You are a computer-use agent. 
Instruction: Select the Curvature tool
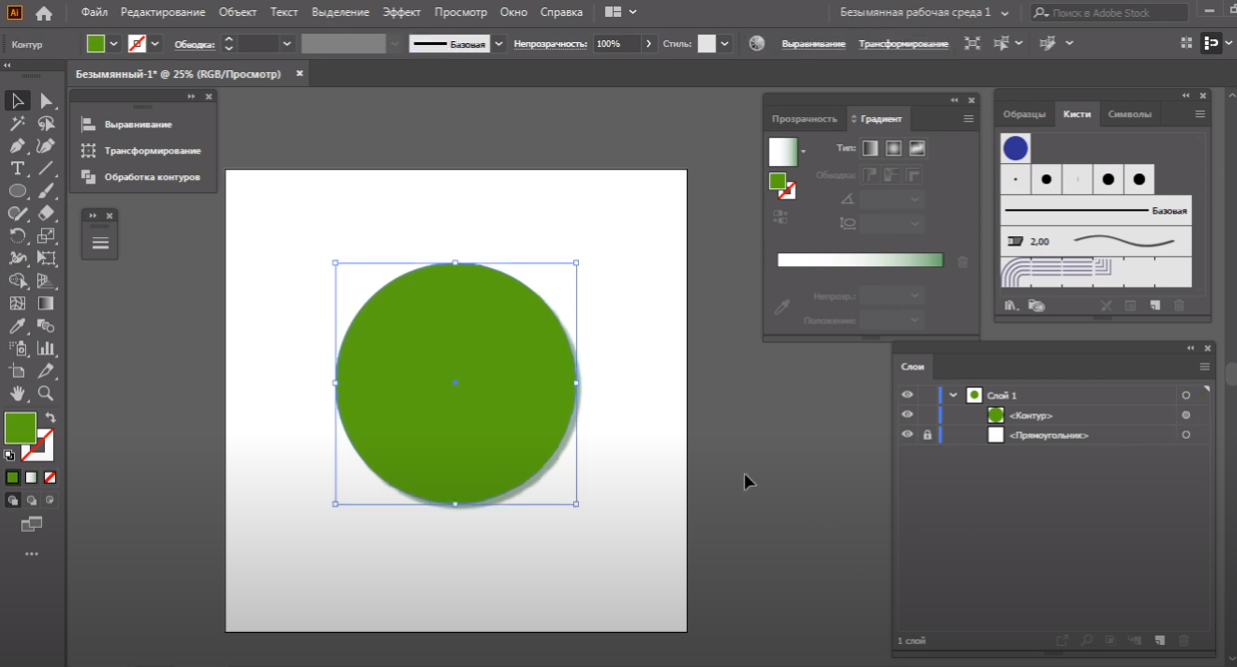pos(46,146)
